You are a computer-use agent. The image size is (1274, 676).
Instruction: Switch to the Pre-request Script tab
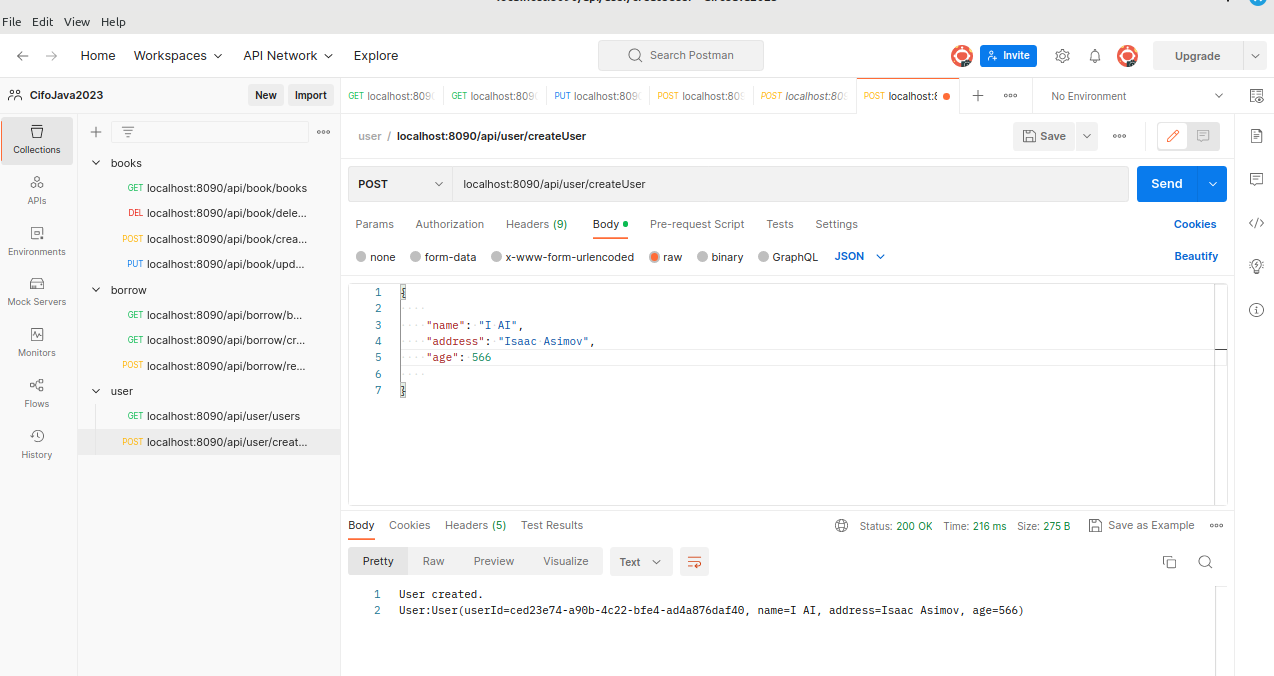click(x=697, y=224)
